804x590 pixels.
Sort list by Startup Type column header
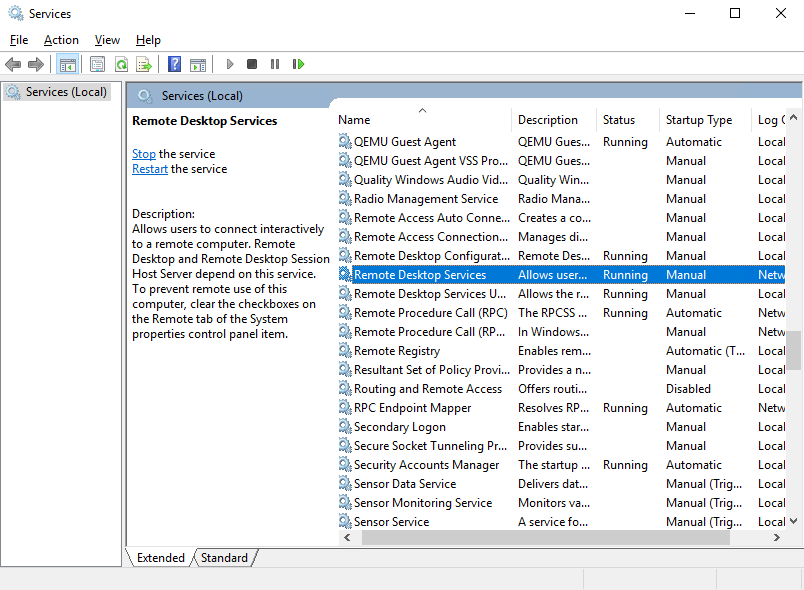pyautogui.click(x=699, y=120)
